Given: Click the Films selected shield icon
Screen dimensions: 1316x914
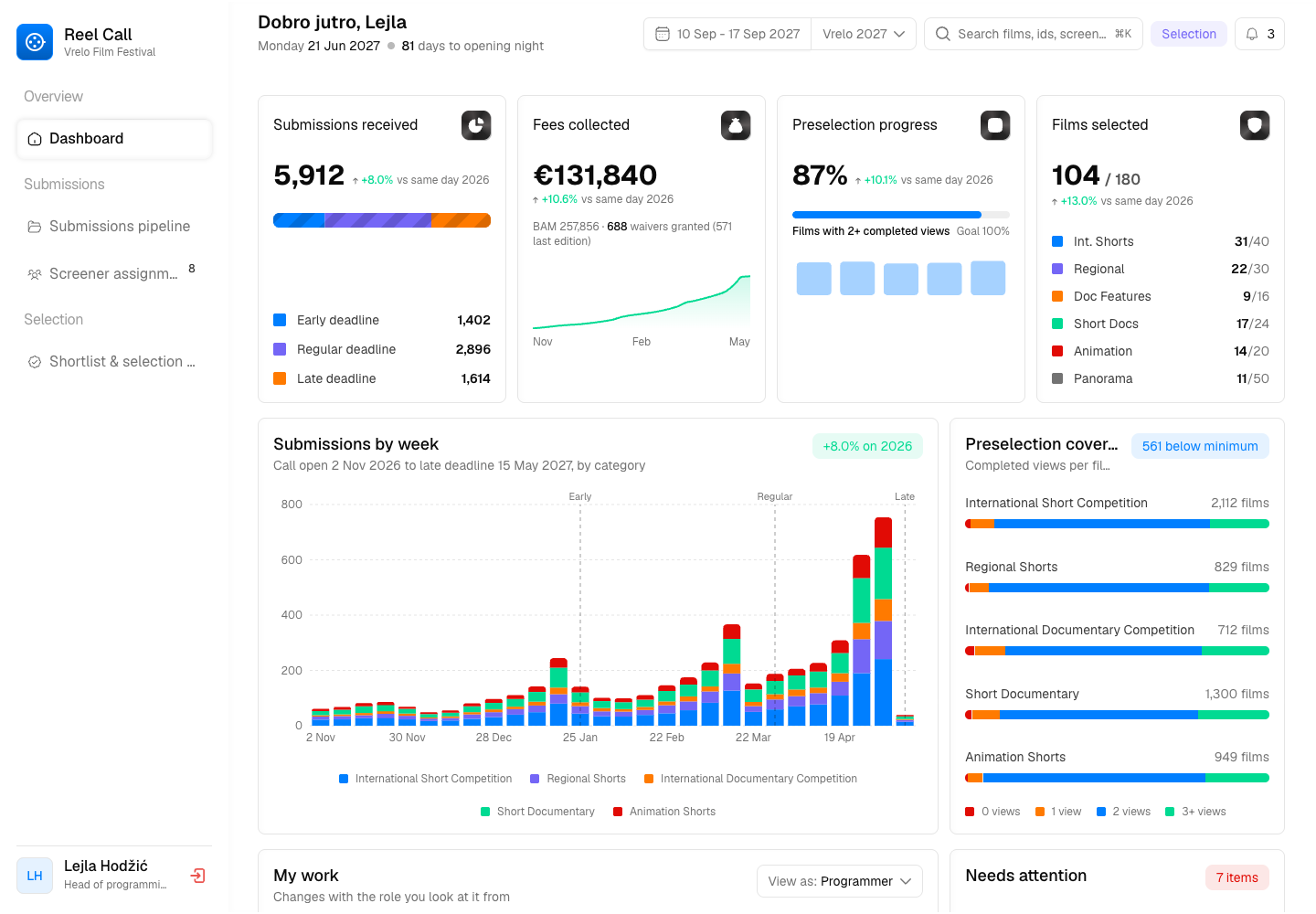Looking at the screenshot, I should (1255, 125).
